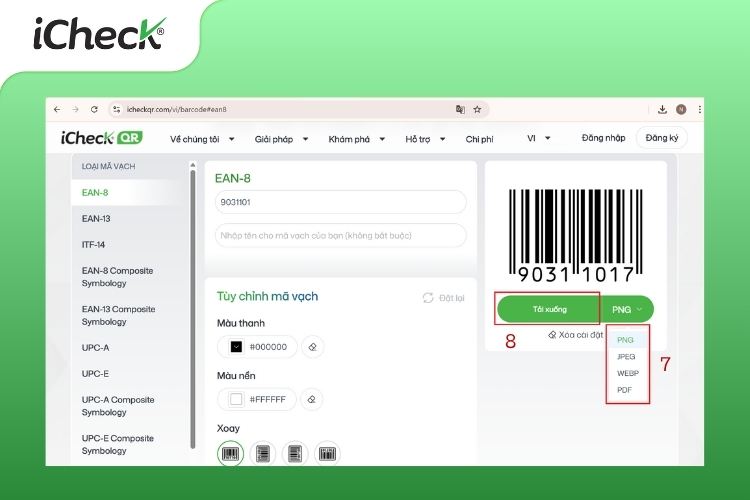Click the generated barcode preview image
This screenshot has height=500, width=750.
(x=575, y=235)
